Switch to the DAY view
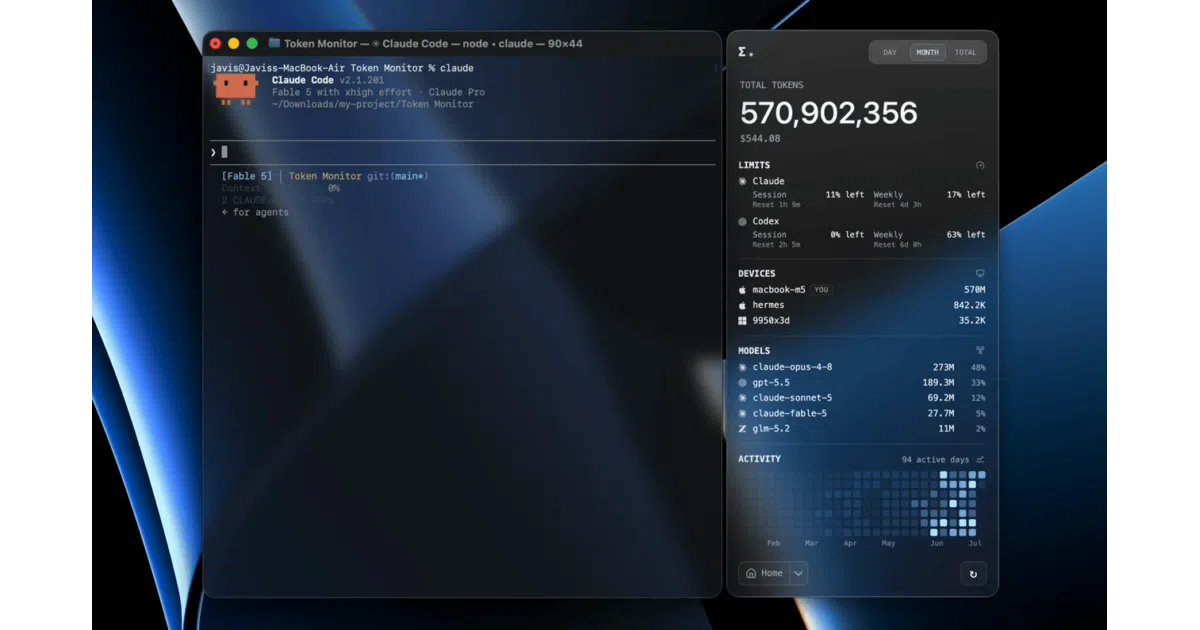The image size is (1200, 630). point(889,52)
